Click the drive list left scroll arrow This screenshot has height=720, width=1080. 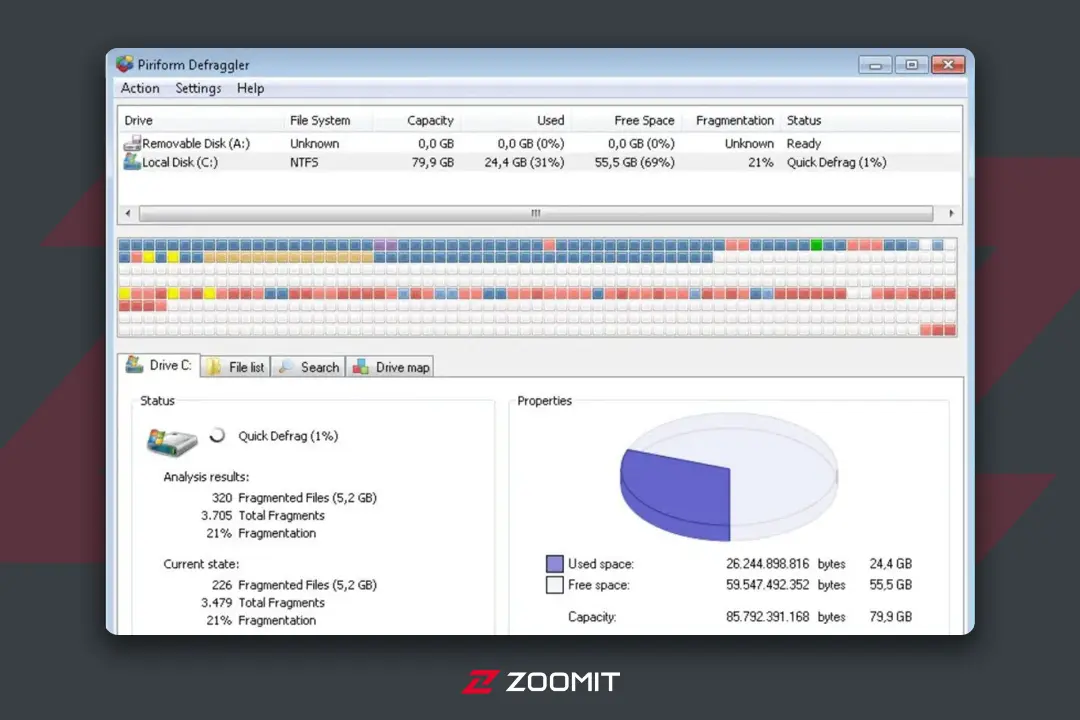click(x=128, y=214)
